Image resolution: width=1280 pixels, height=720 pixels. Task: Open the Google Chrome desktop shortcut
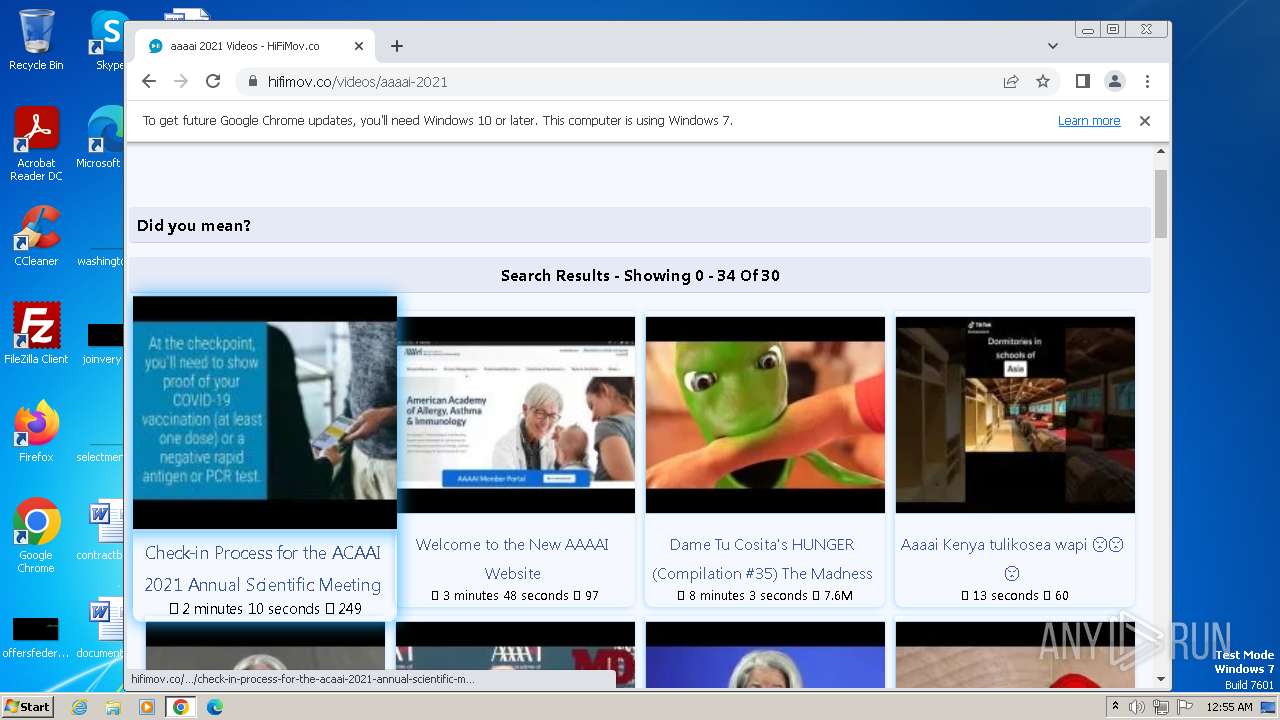(x=36, y=535)
